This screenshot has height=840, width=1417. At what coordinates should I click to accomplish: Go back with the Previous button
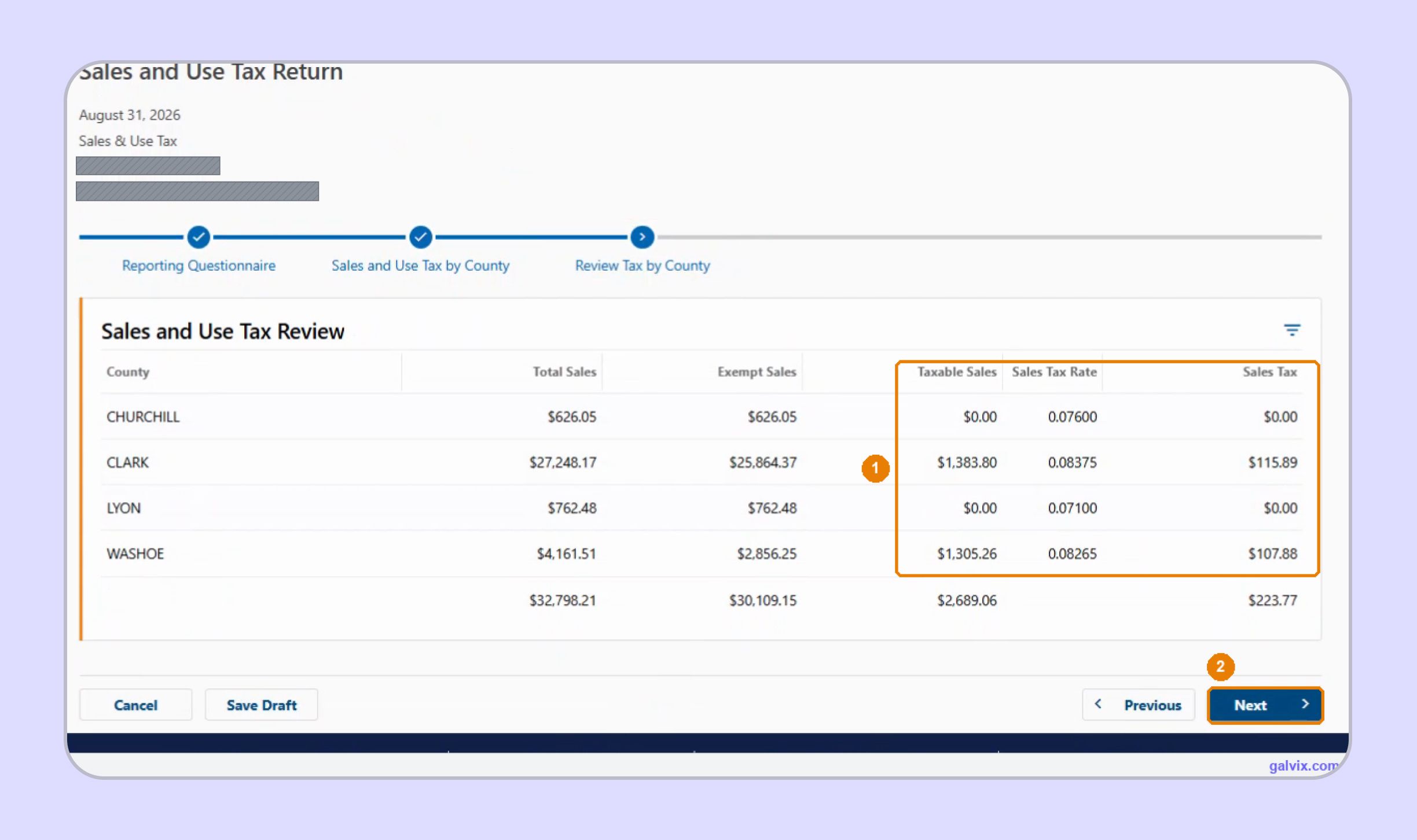pyautogui.click(x=1138, y=705)
